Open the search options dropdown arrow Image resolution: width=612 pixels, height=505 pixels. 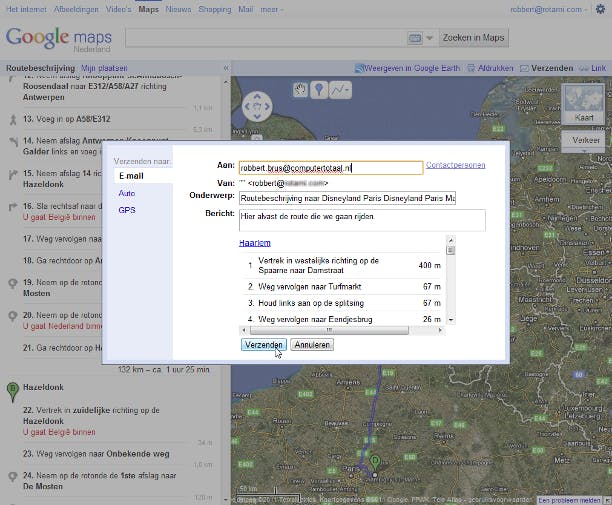click(430, 38)
